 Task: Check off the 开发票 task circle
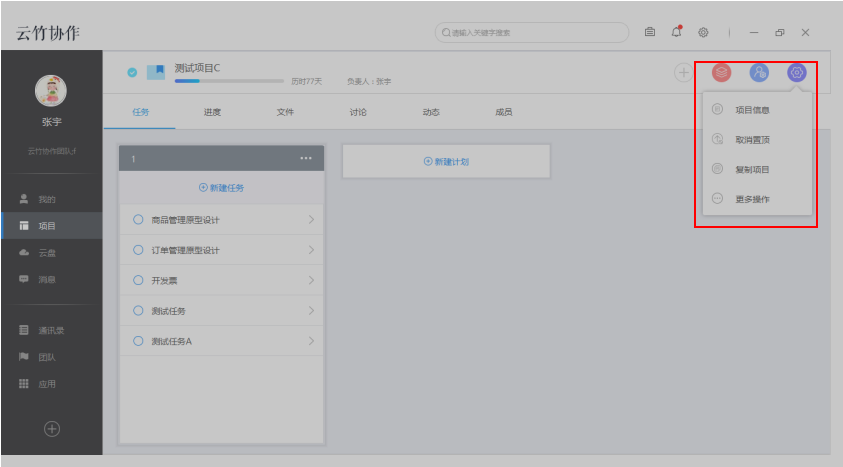click(138, 281)
